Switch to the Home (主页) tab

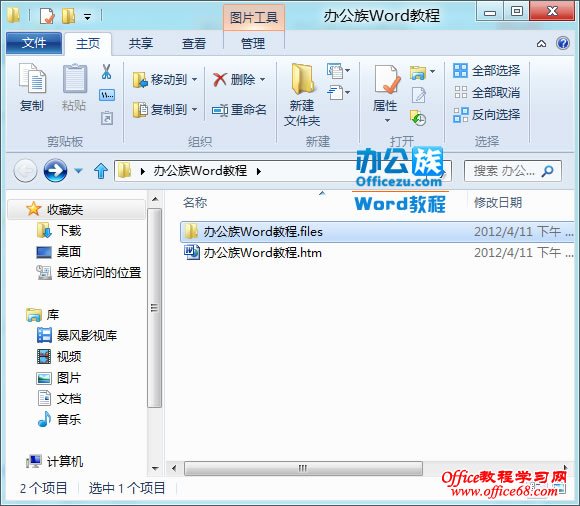pyautogui.click(x=88, y=44)
